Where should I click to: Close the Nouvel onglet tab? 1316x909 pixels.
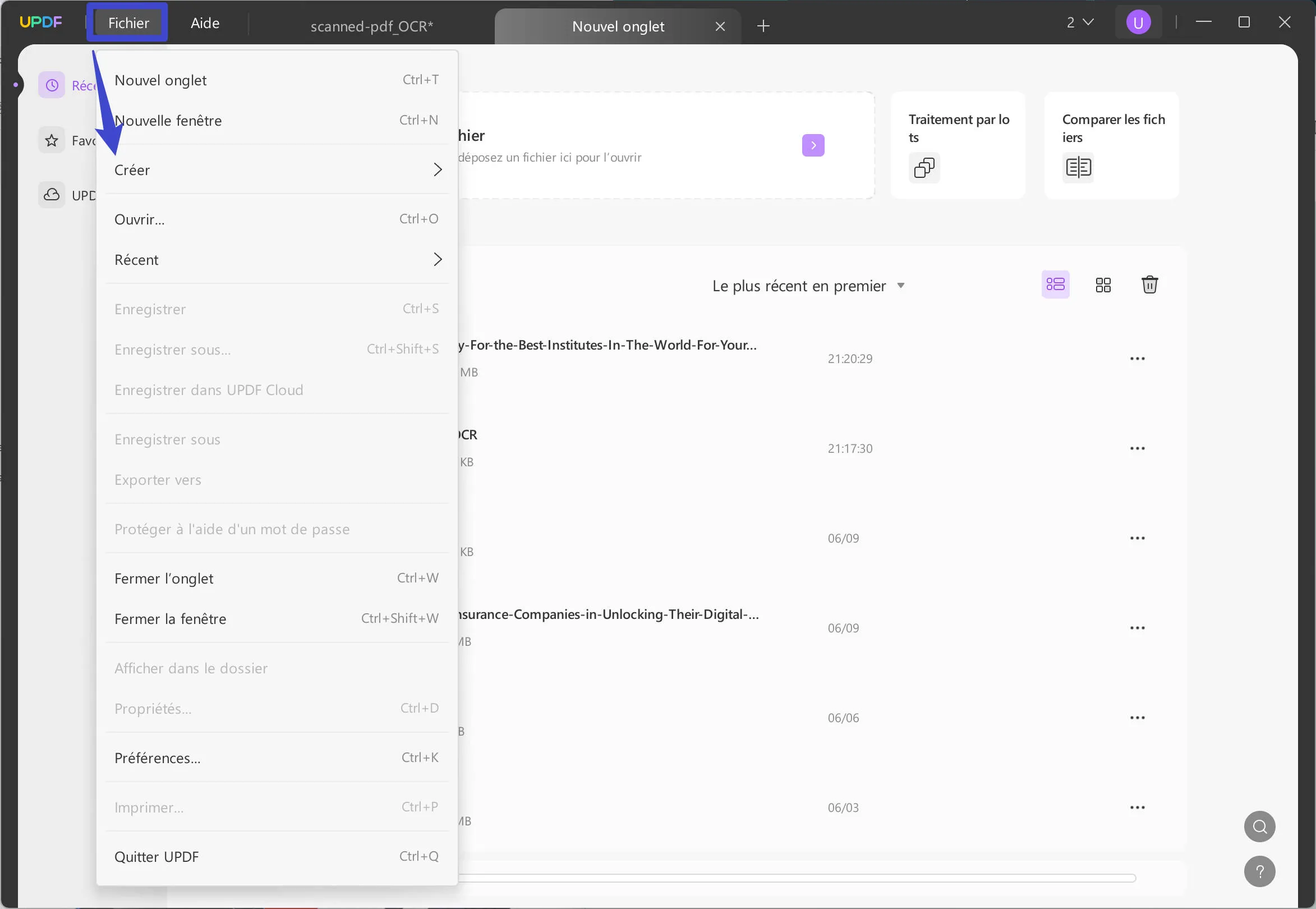(x=720, y=27)
